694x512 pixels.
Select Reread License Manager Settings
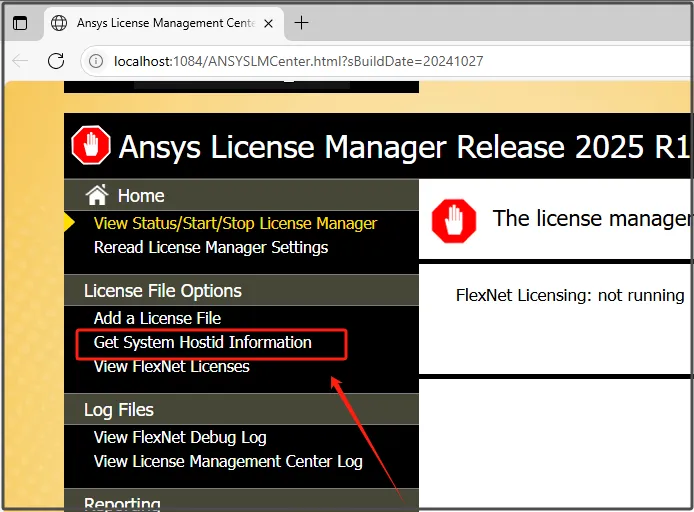(x=211, y=247)
